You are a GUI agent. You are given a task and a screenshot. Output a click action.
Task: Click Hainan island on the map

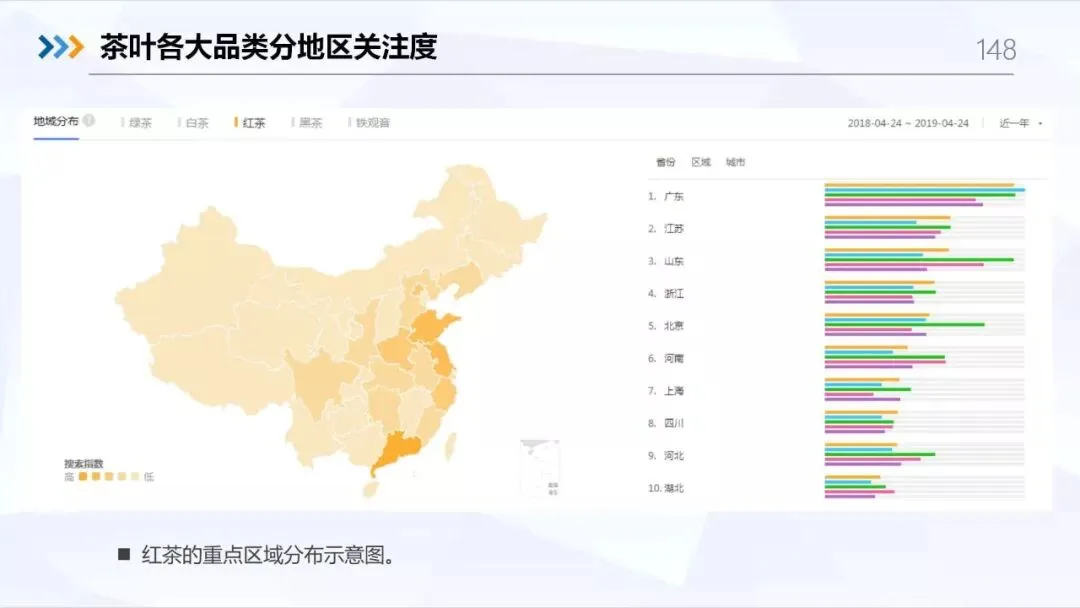[x=371, y=490]
